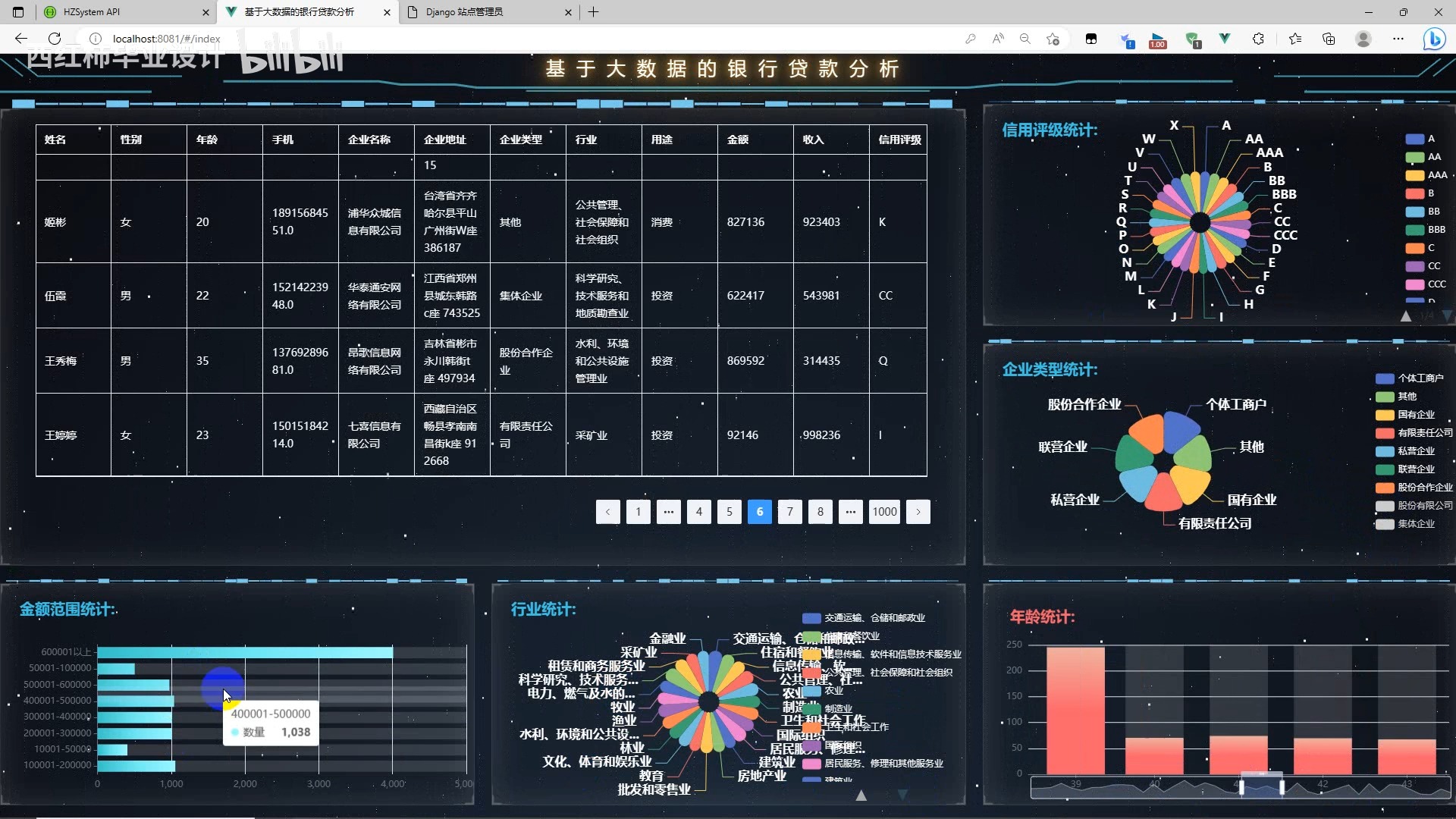Click the Bing chat icon in toolbar
Viewport: 1456px width, 819px height.
(1436, 39)
